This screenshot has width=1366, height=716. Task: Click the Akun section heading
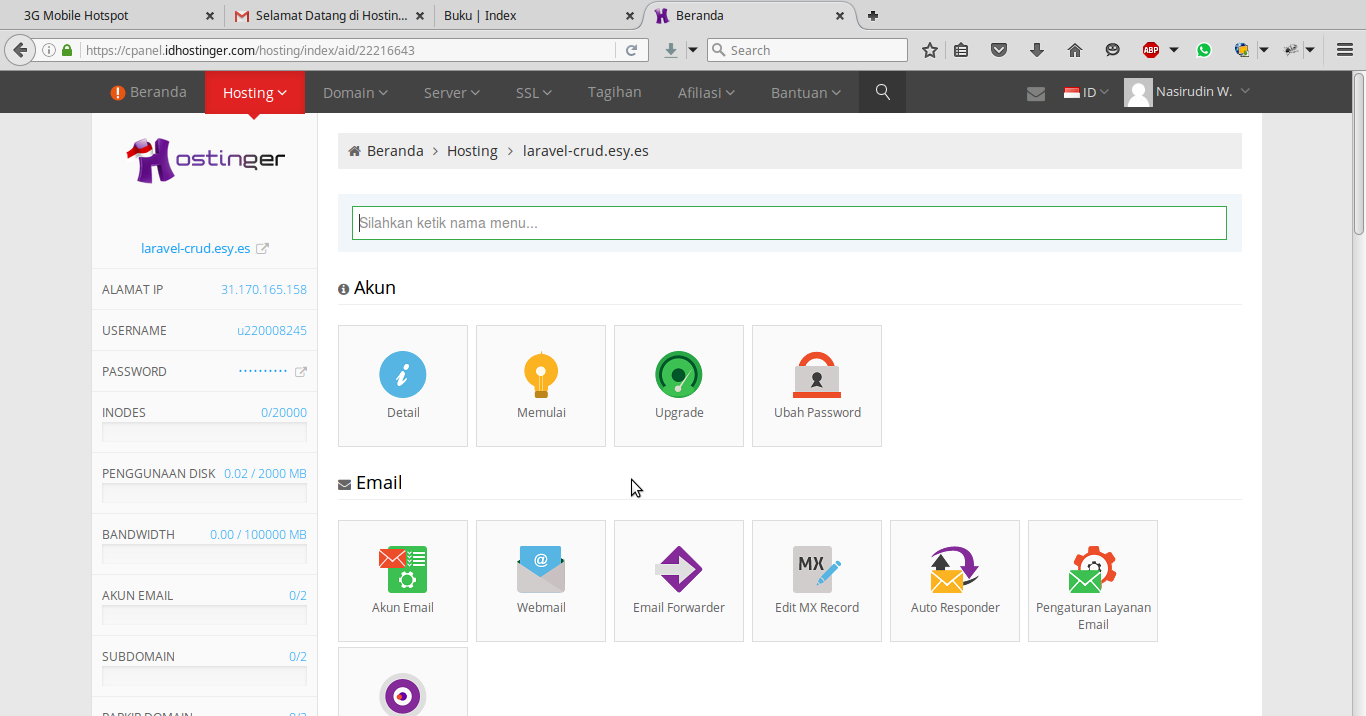(x=375, y=288)
